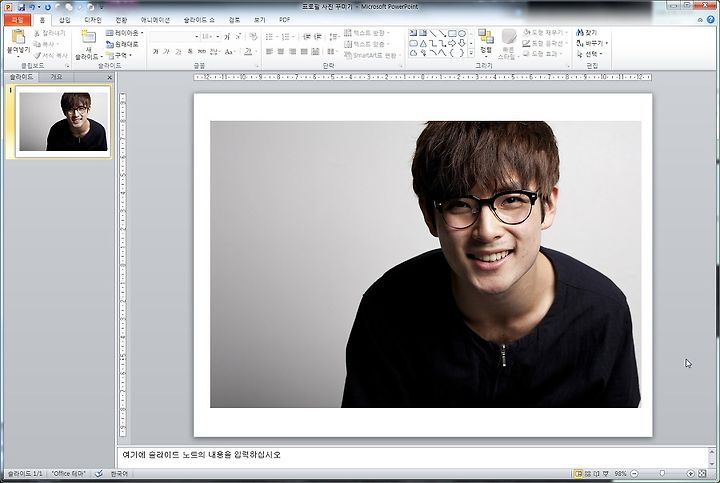Image resolution: width=720 pixels, height=483 pixels.
Task: Click the Paste (붙여넣기) icon
Action: pyautogui.click(x=18, y=37)
